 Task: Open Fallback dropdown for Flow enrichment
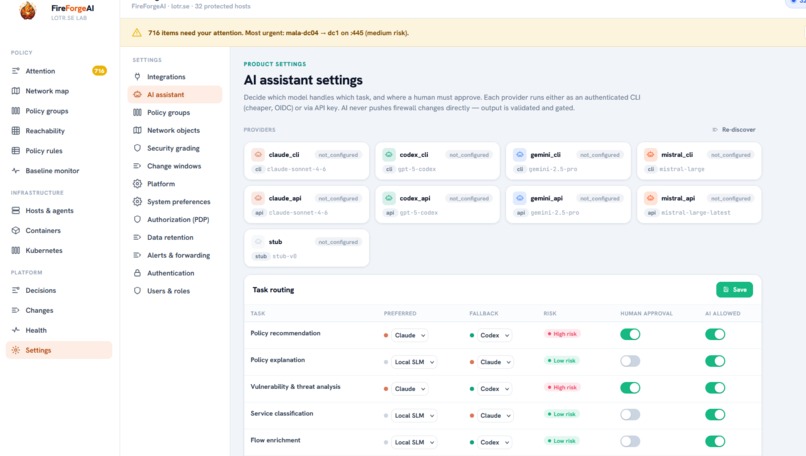(494, 442)
